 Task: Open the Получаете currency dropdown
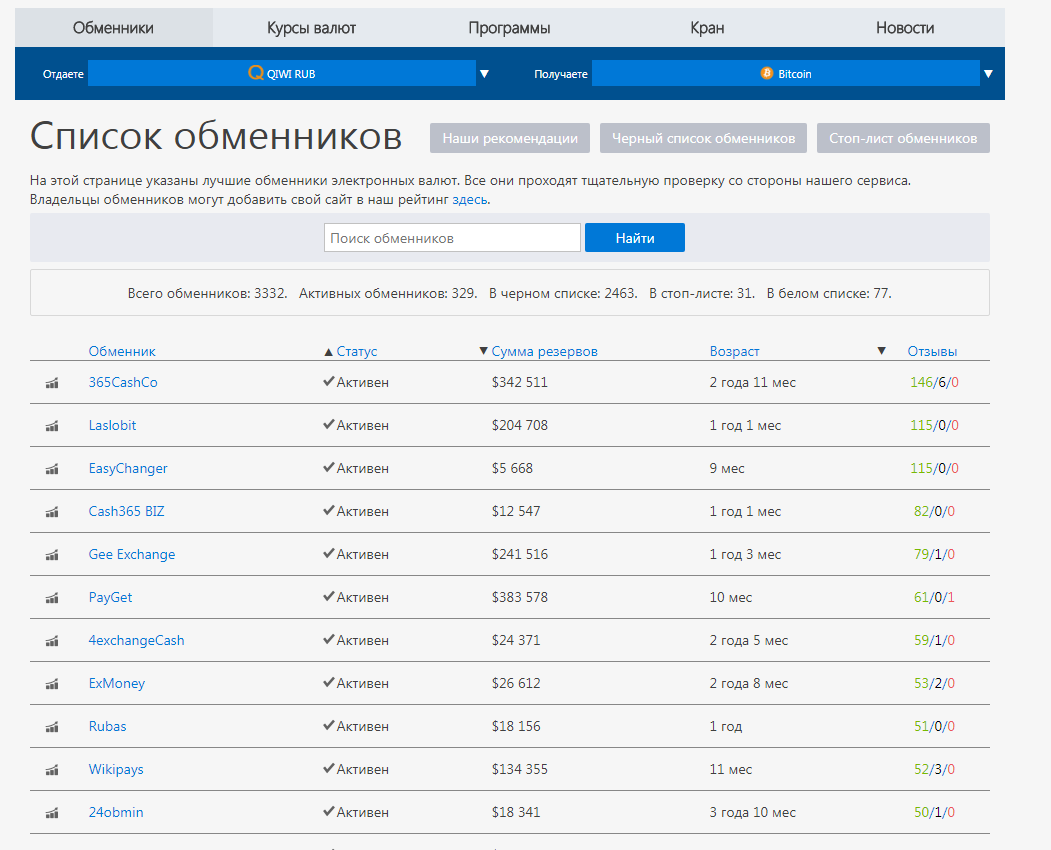(x=988, y=72)
